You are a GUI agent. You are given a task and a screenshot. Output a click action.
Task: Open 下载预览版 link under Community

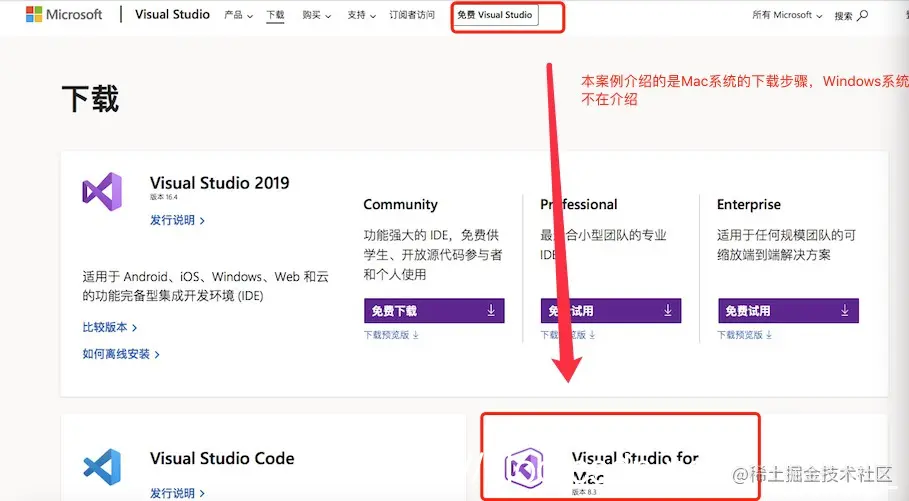point(391,335)
